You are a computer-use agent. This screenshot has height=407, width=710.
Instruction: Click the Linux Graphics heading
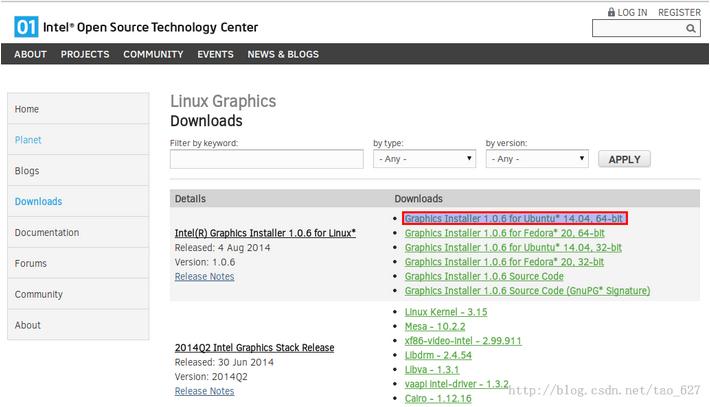[x=223, y=101]
